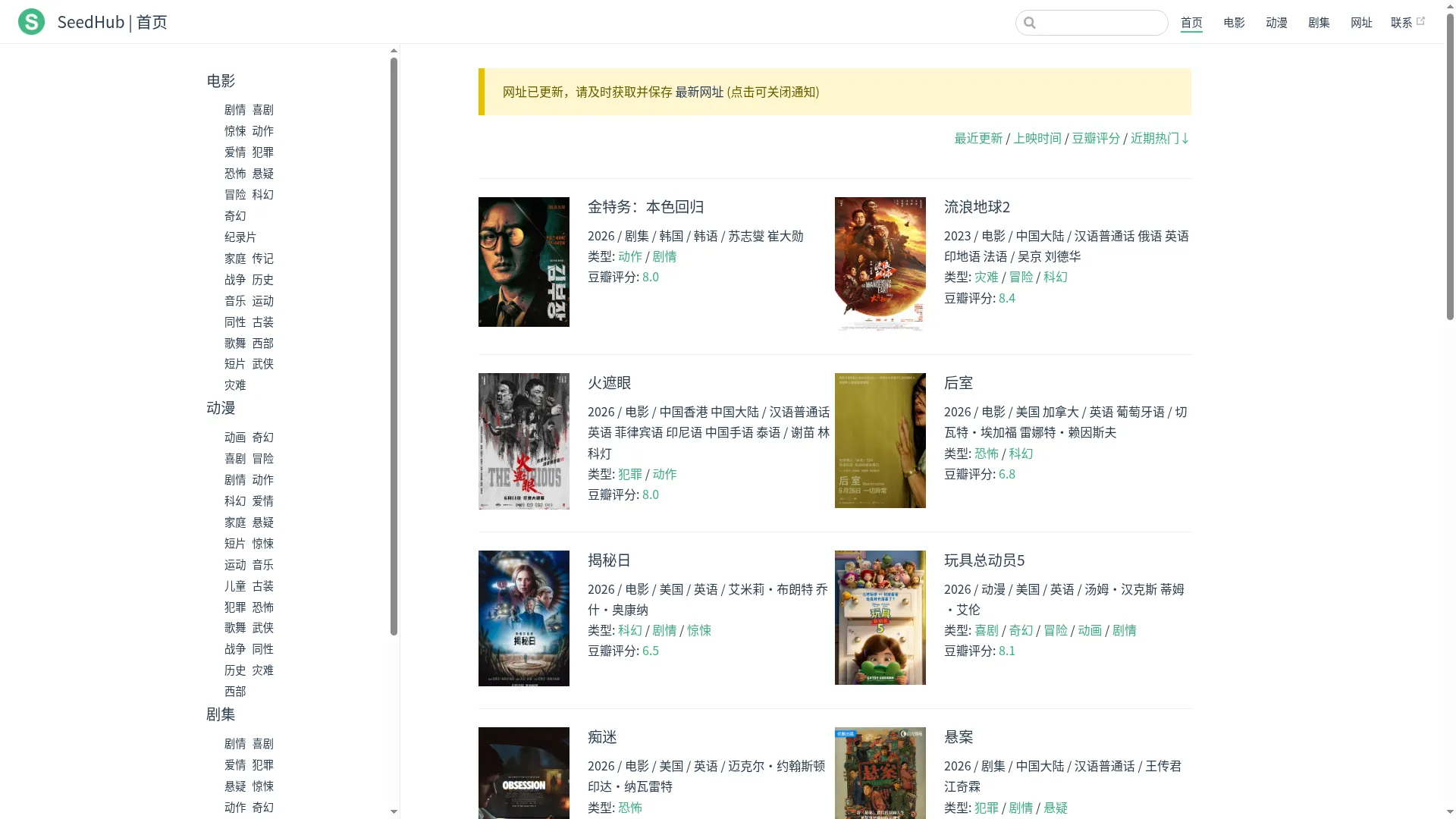Select 西部 in the 动漫 sidebar
Image resolution: width=1456 pixels, height=819 pixels.
[235, 692]
